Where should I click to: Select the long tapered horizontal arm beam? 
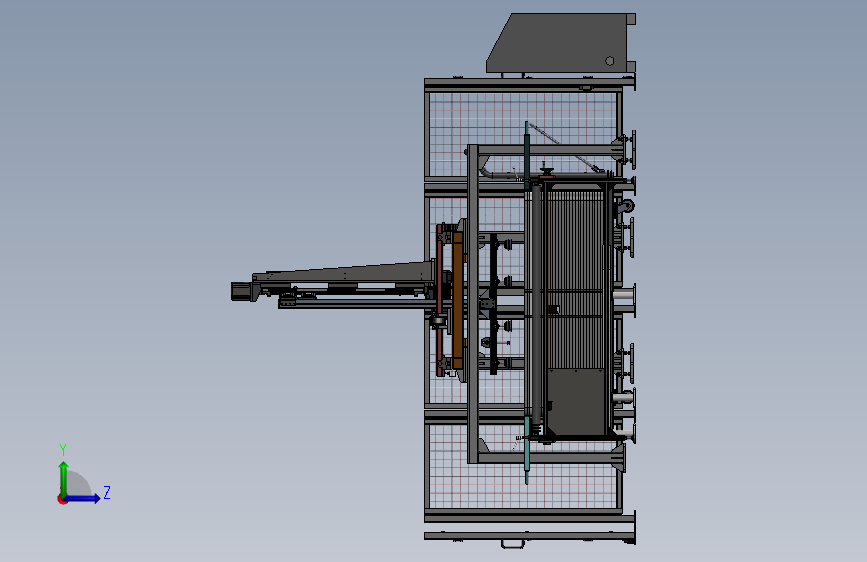point(343,275)
